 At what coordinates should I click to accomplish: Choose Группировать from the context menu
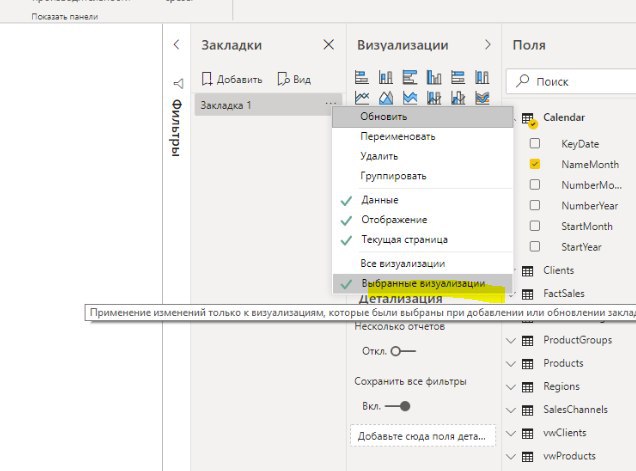[x=423, y=176]
